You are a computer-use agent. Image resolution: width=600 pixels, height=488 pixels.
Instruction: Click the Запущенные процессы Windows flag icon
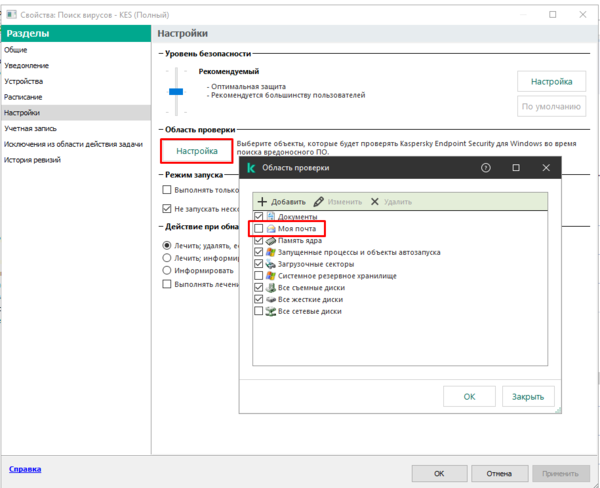click(271, 252)
